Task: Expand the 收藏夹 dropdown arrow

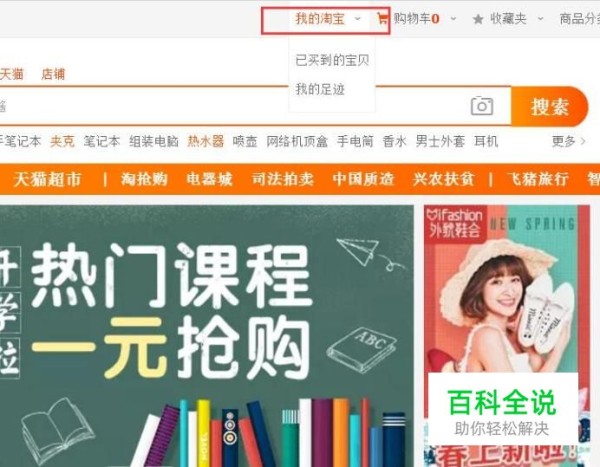Action: click(540, 18)
